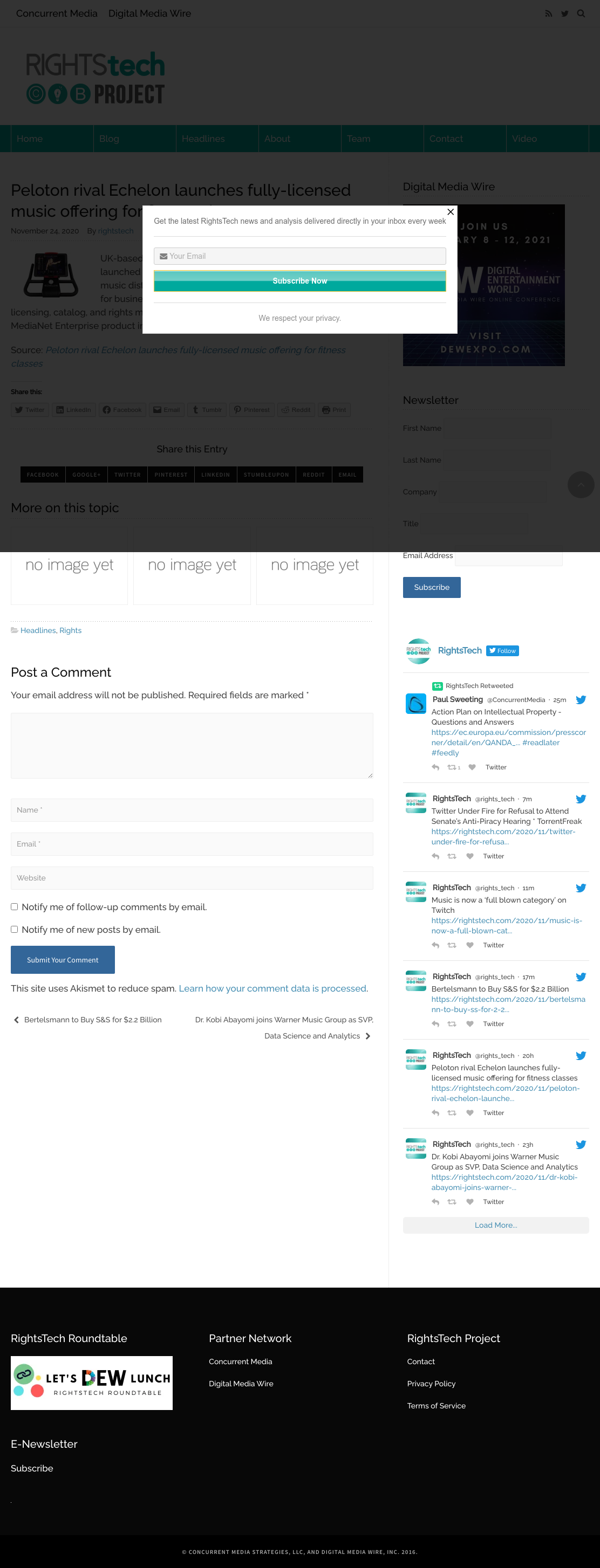Open the Home menu item

(x=52, y=139)
